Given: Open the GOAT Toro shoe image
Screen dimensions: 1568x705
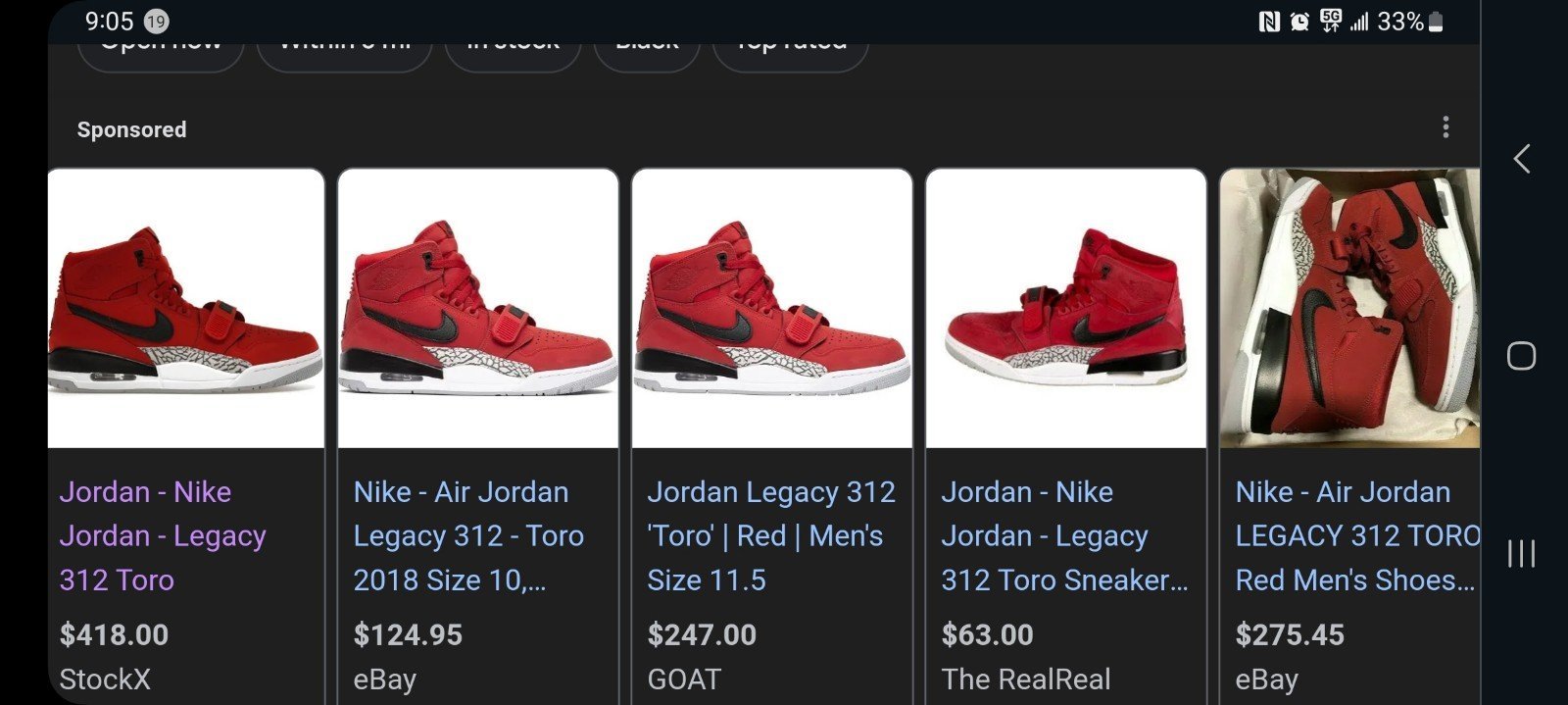Looking at the screenshot, I should click(772, 308).
